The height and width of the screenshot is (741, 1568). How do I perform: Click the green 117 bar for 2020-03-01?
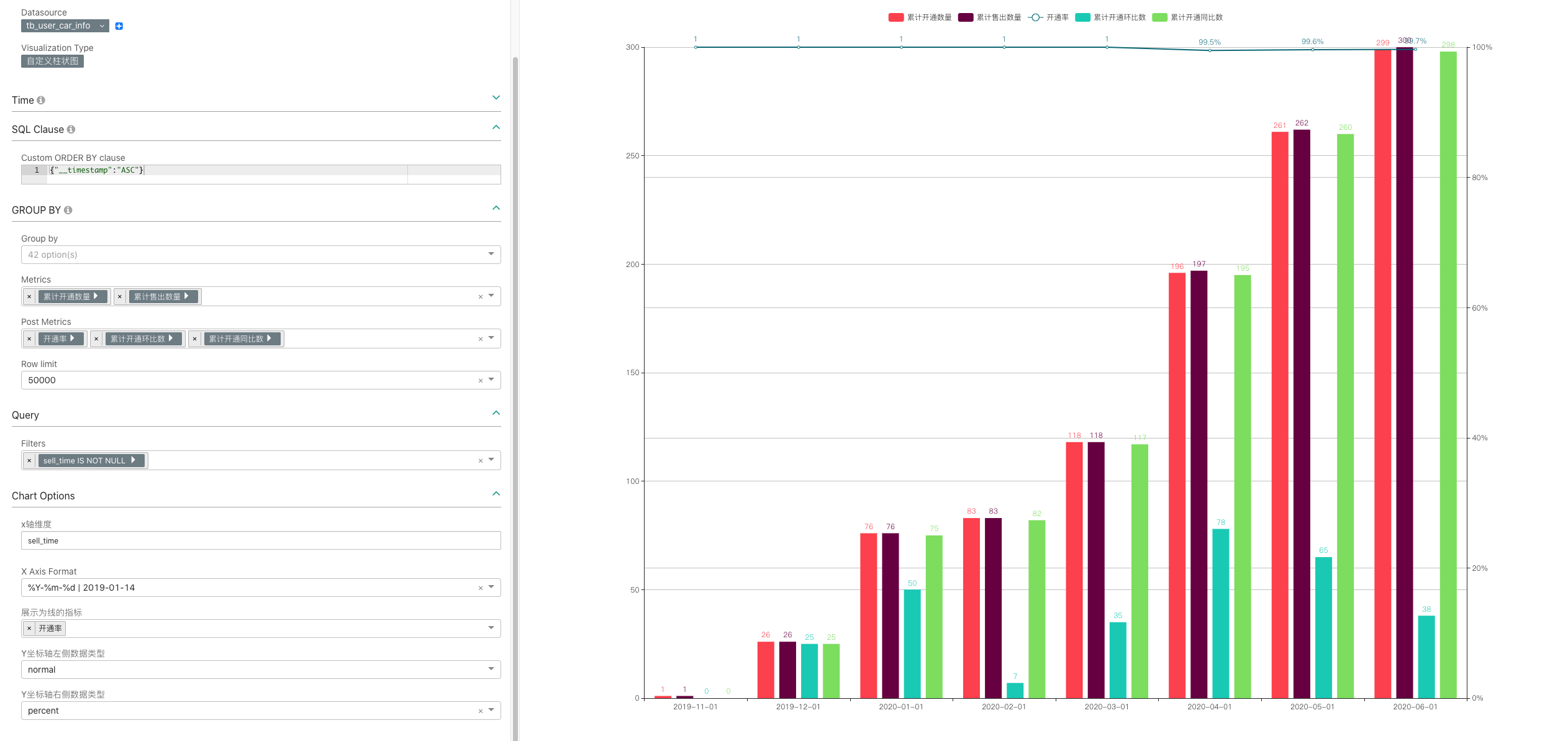[x=1140, y=571]
